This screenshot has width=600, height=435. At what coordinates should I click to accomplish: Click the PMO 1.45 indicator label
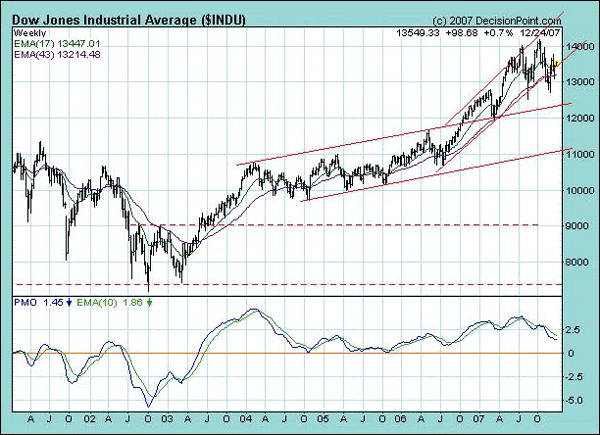[38, 303]
